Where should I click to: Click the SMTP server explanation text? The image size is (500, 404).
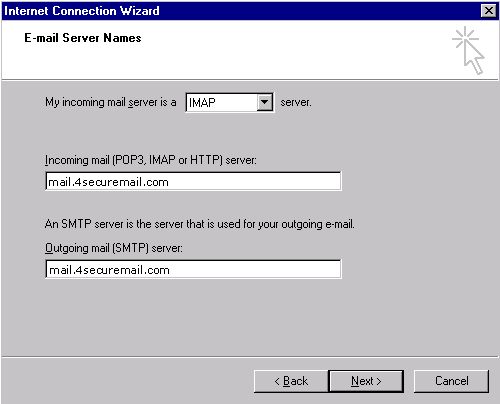(200, 224)
